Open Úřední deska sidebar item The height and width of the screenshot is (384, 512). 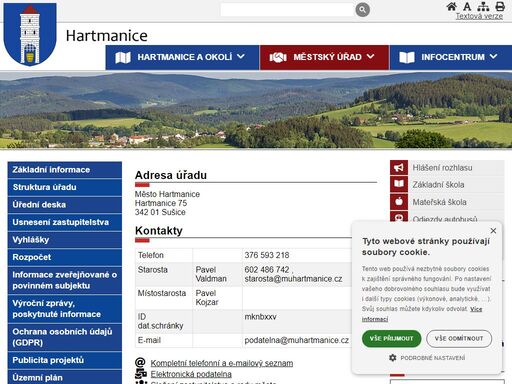65,205
